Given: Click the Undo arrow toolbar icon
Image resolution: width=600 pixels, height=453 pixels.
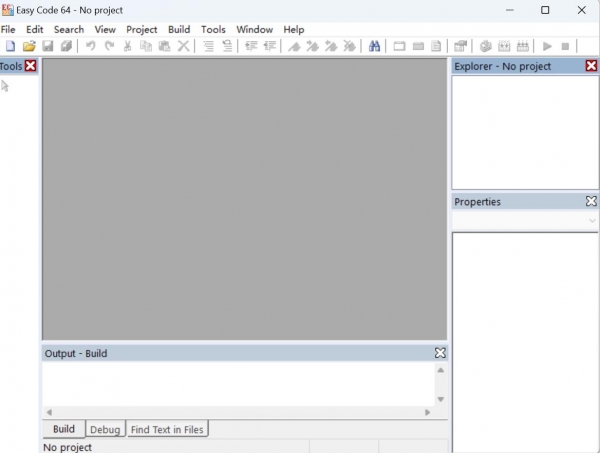Looking at the screenshot, I should tap(91, 46).
